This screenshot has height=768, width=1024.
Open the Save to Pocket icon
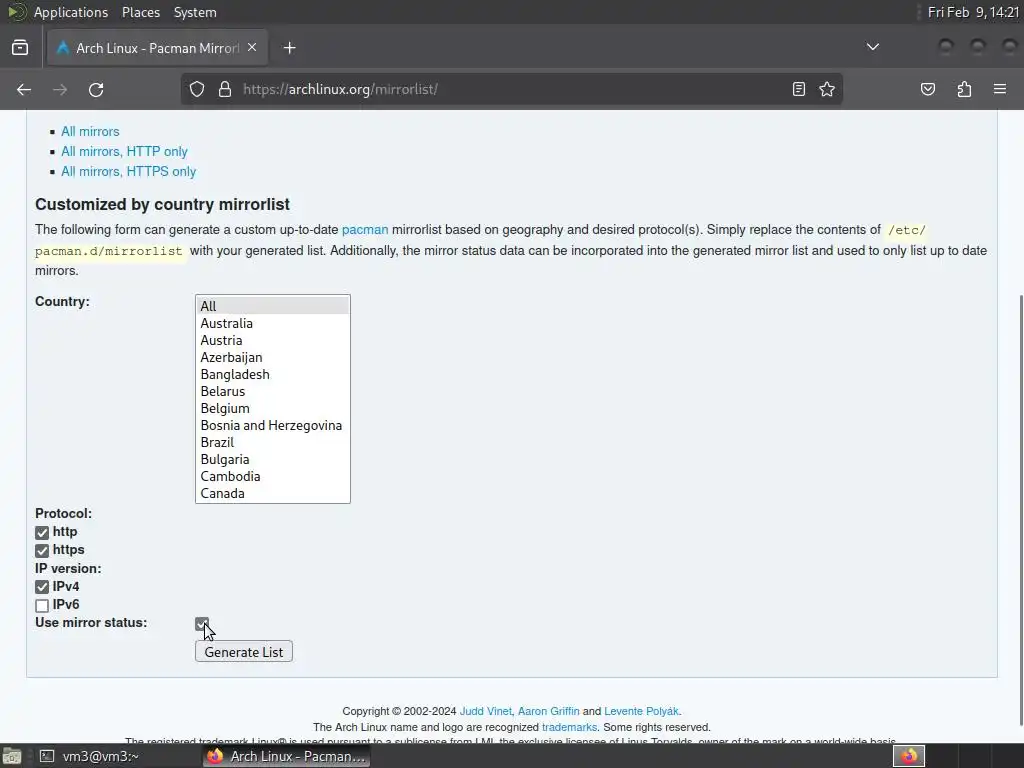pyautogui.click(x=928, y=89)
